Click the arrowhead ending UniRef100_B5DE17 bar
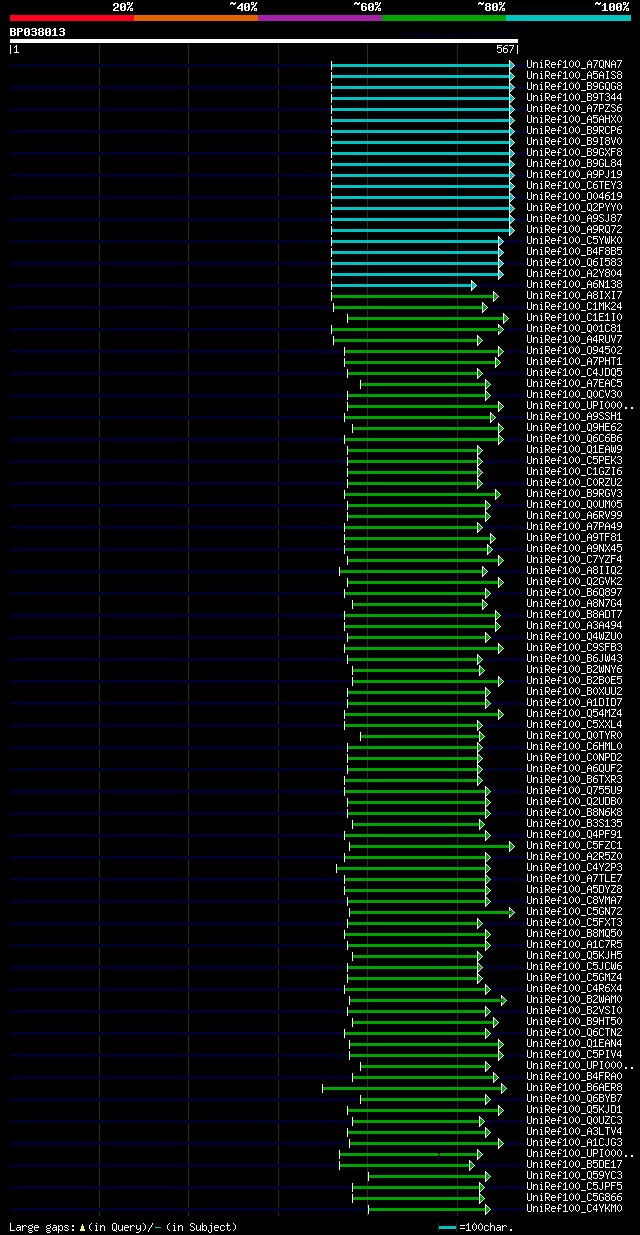 point(472,1164)
